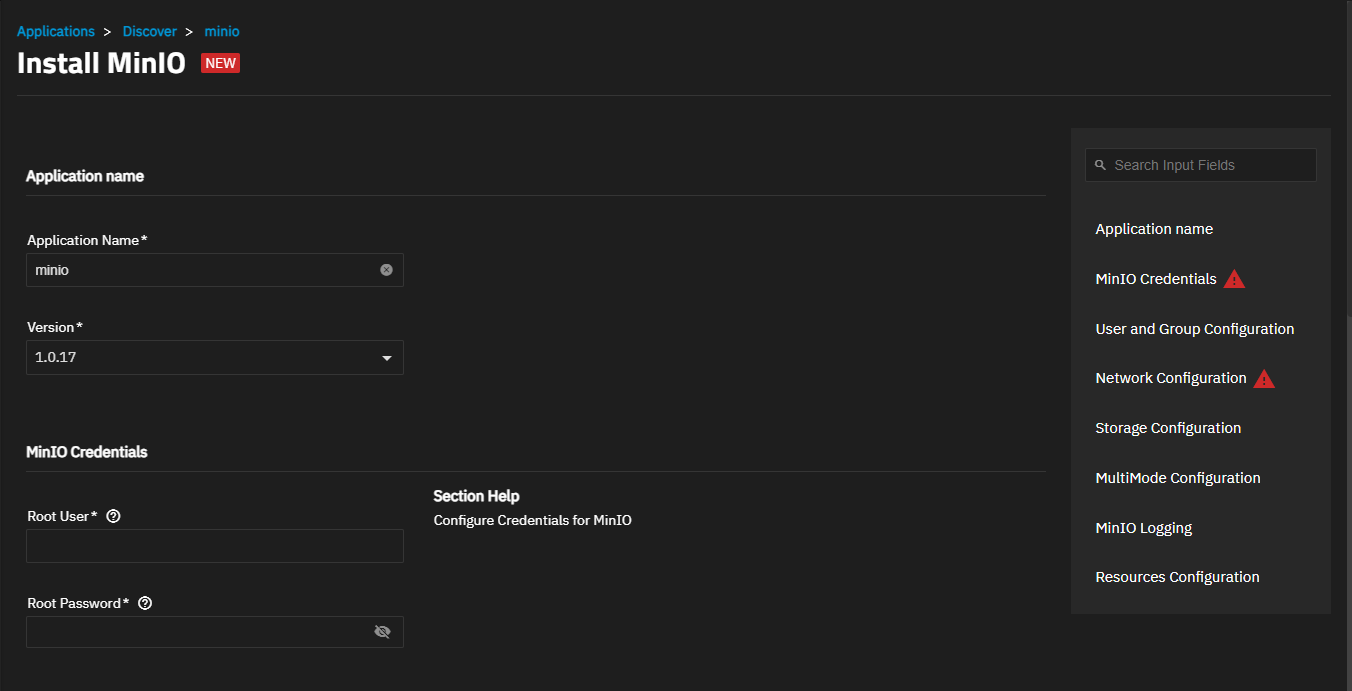Jump to Network Configuration section in sidebar
The height and width of the screenshot is (691, 1352).
click(x=1171, y=378)
